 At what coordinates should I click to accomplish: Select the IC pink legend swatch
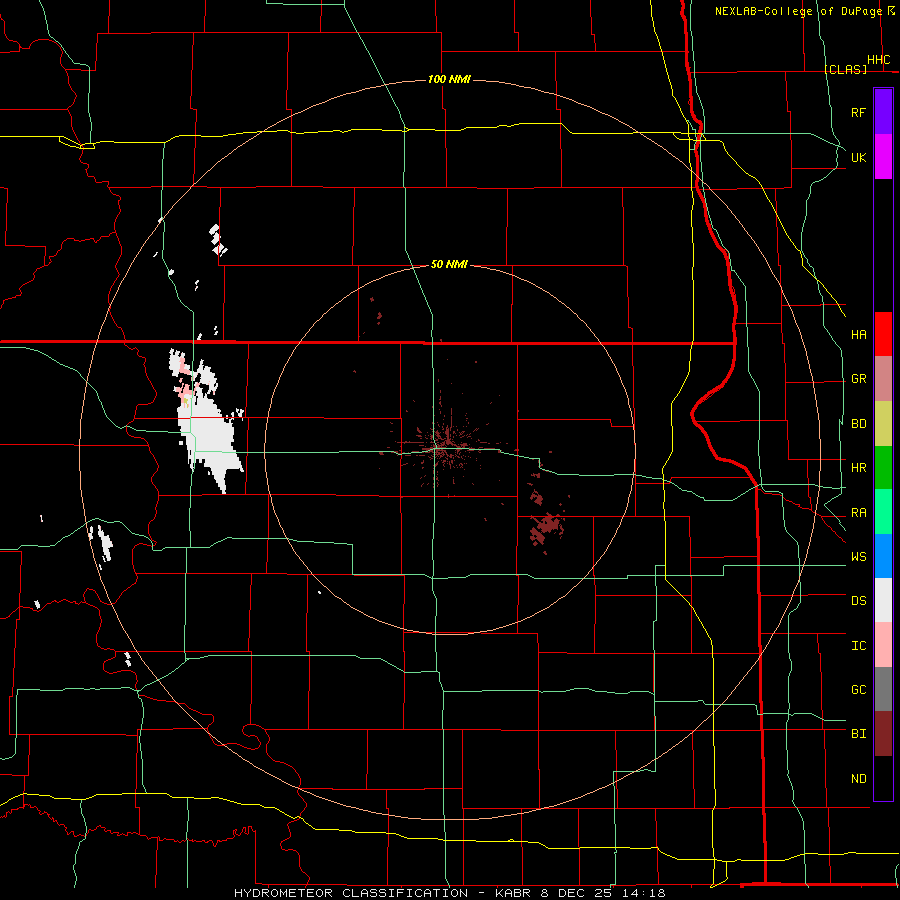[x=883, y=645]
